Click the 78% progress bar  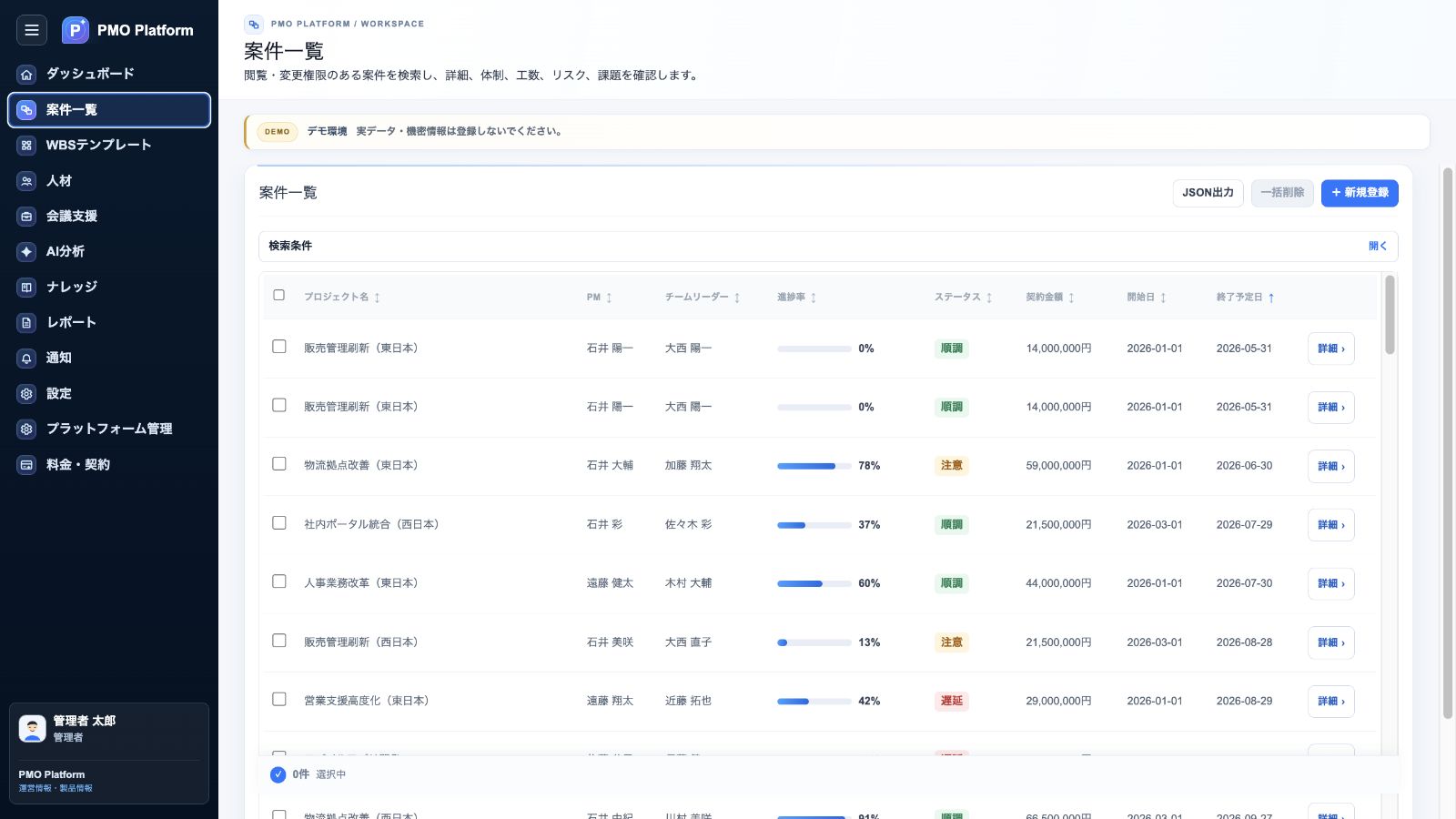tap(814, 467)
